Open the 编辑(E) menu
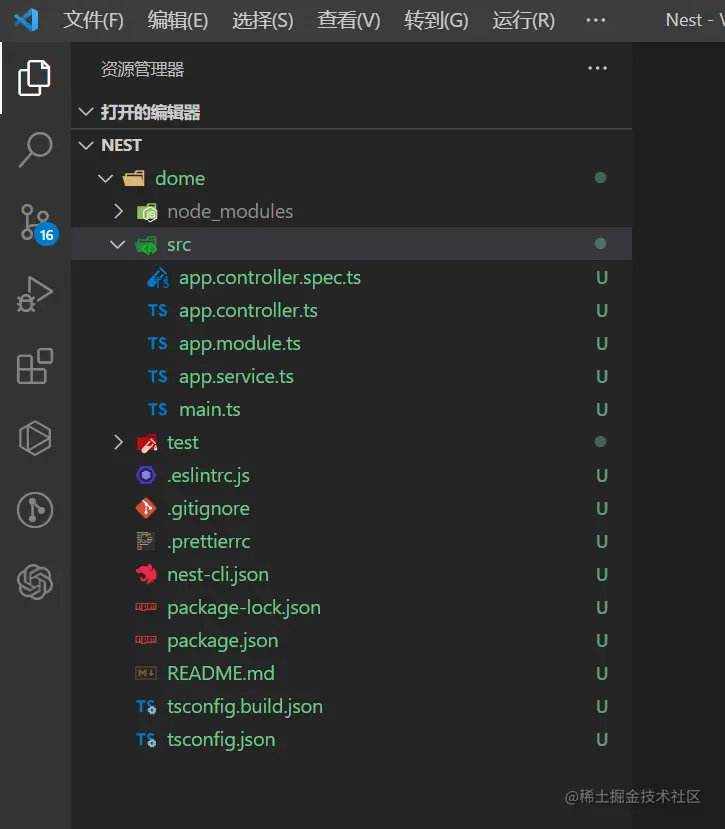725x829 pixels. pyautogui.click(x=178, y=21)
